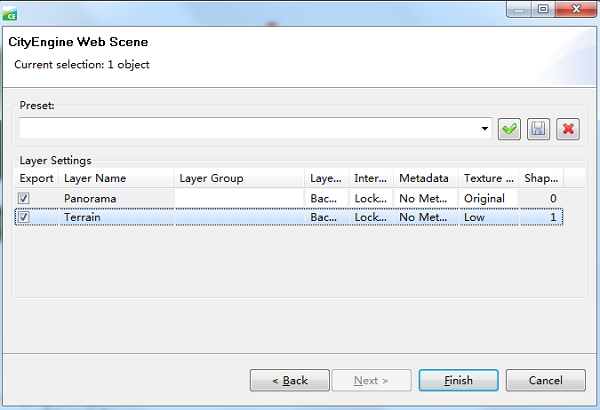600x410 pixels.
Task: Click the Terrain shape count 1 cell
Action: point(541,217)
